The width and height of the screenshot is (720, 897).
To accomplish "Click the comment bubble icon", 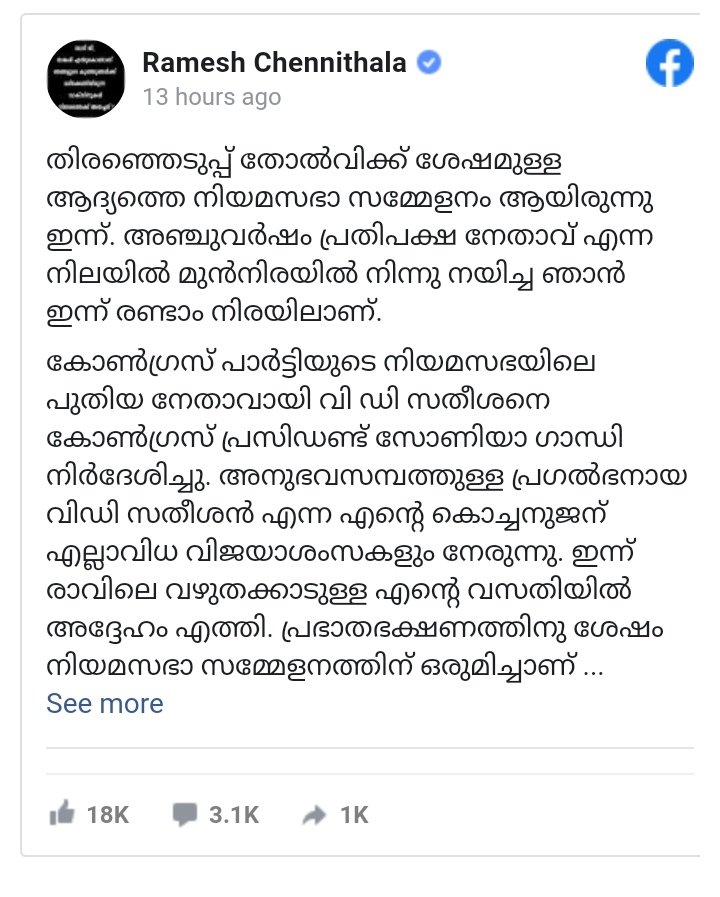I will click(x=184, y=815).
